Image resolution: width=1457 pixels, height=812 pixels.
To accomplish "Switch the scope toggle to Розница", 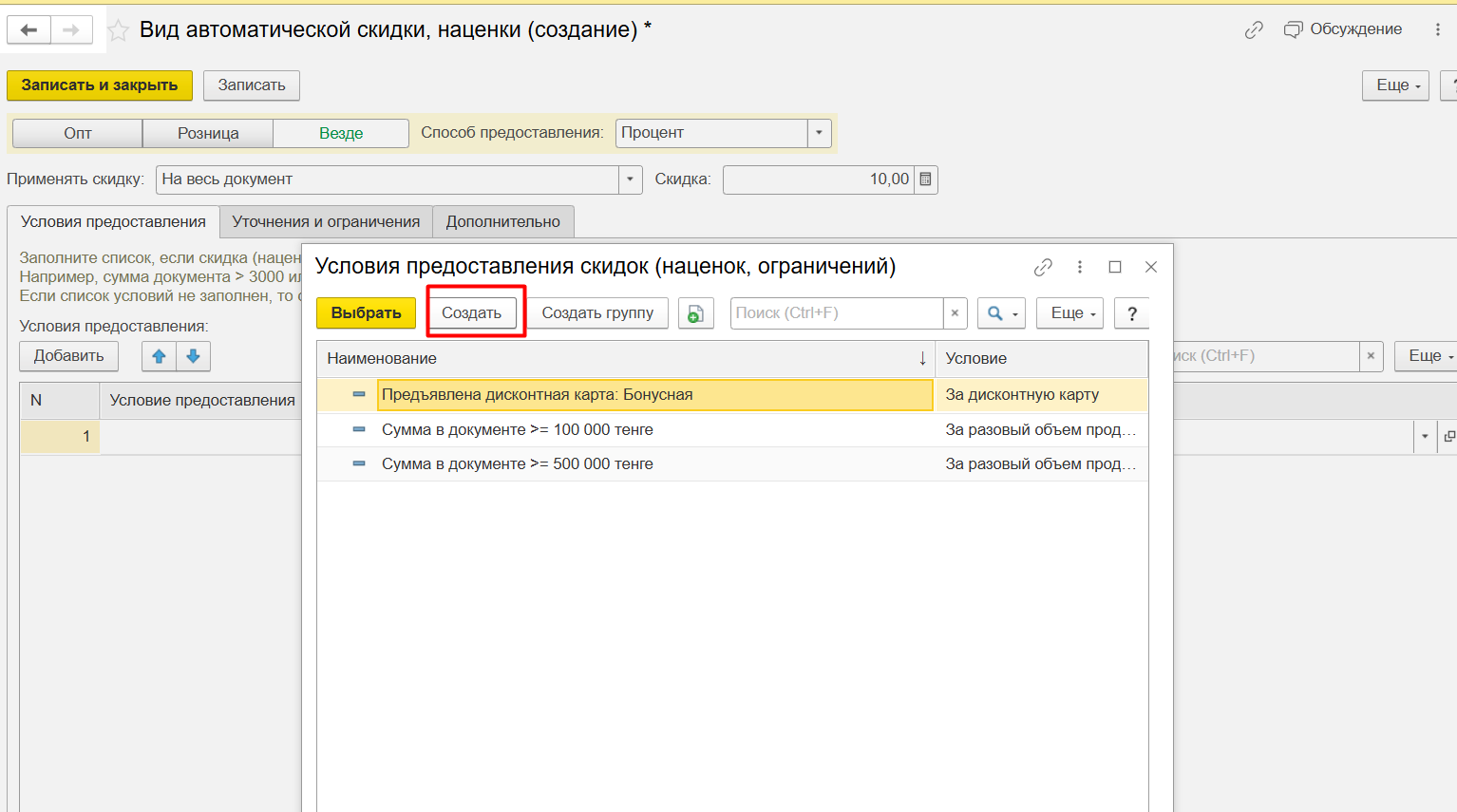I will tap(208, 133).
